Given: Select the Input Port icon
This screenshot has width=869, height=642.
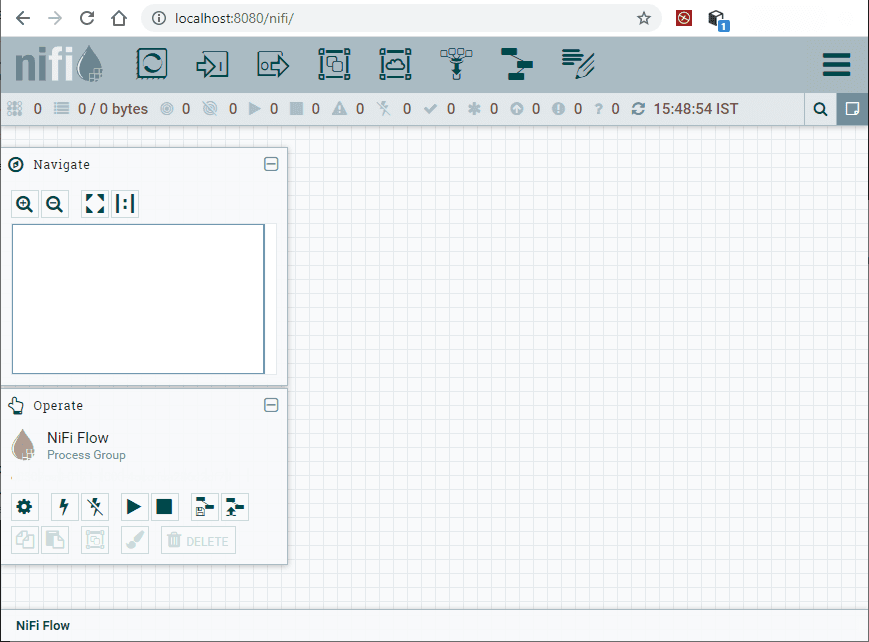Looking at the screenshot, I should (212, 65).
